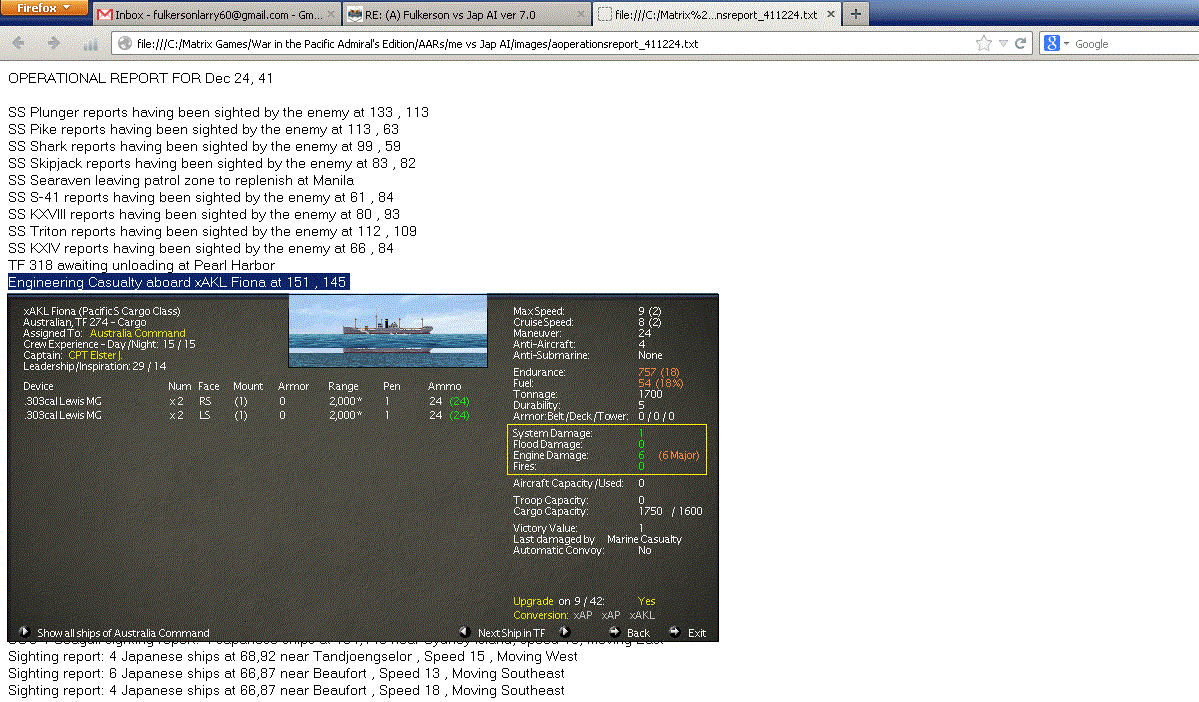Click the Exit arrow icon

(674, 632)
